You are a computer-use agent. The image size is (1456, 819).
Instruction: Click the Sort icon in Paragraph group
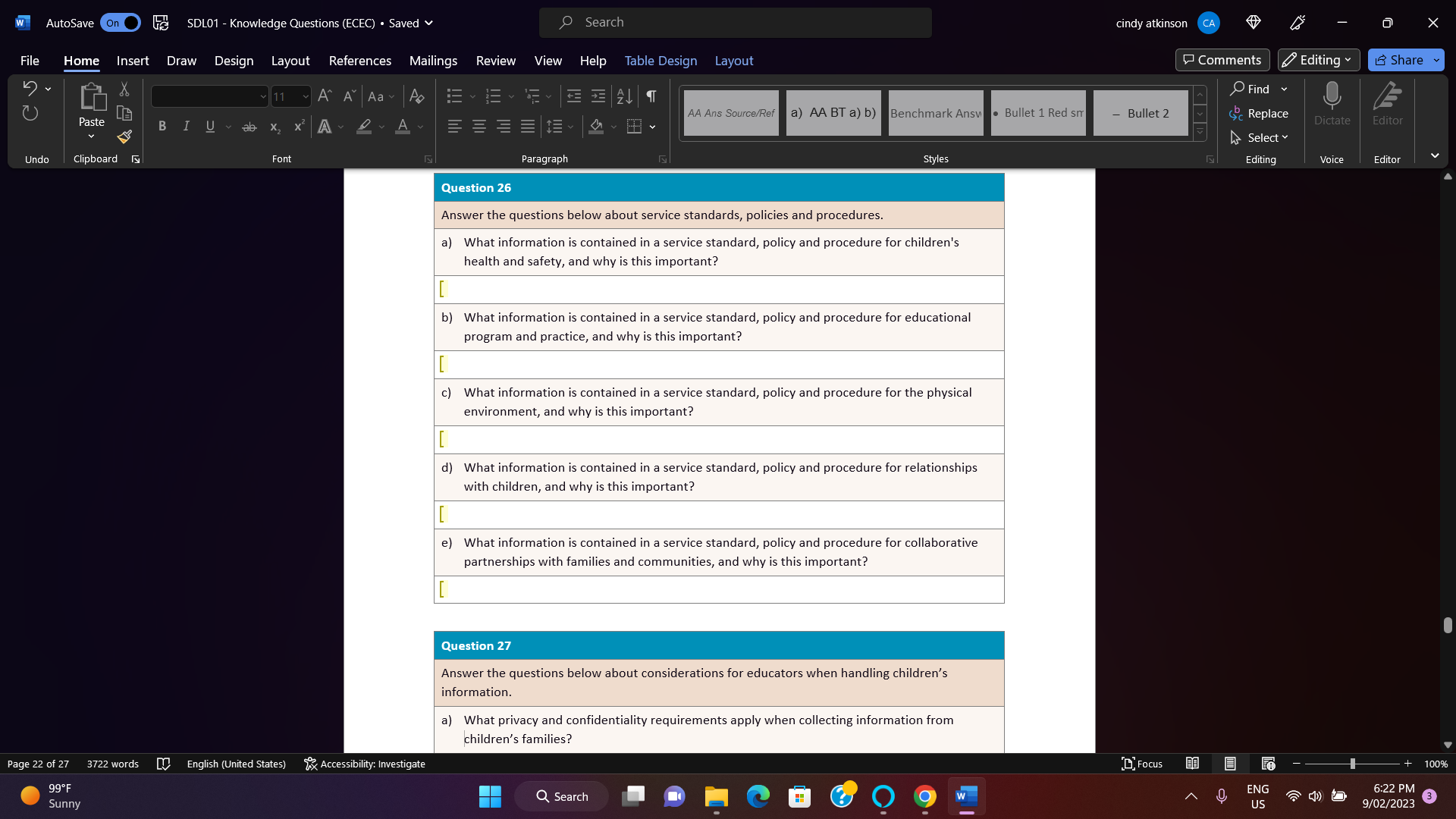pyautogui.click(x=624, y=96)
